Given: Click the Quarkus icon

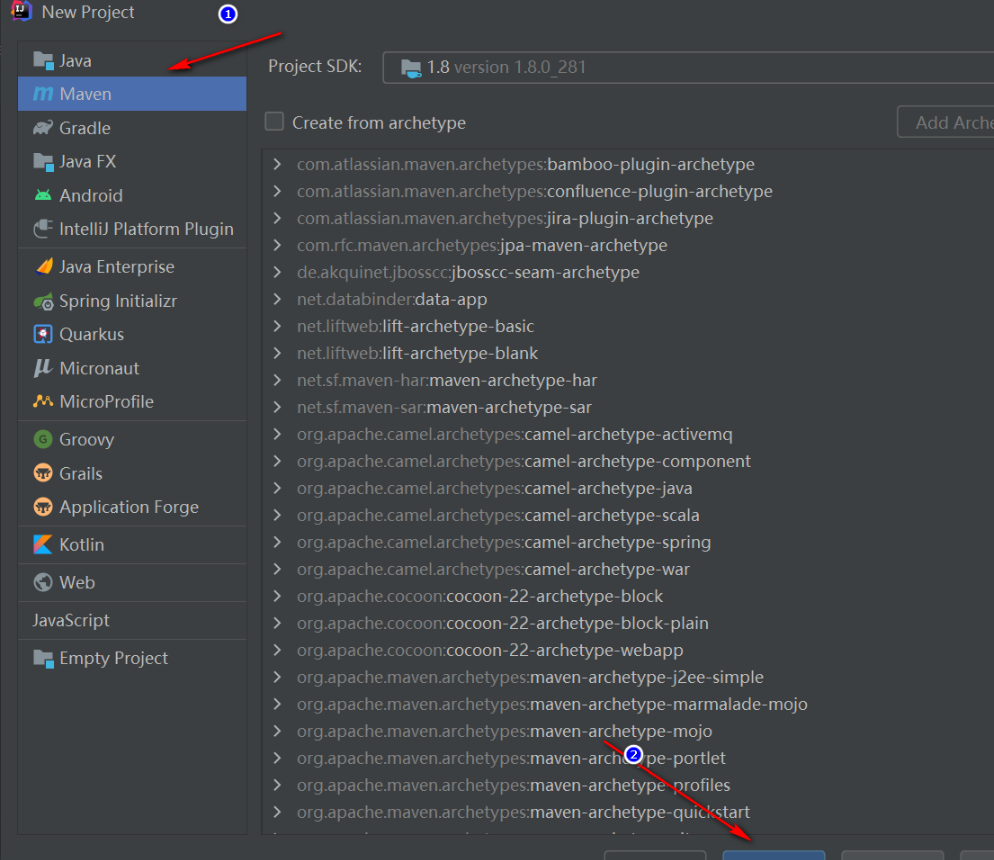Looking at the screenshot, I should 42,334.
